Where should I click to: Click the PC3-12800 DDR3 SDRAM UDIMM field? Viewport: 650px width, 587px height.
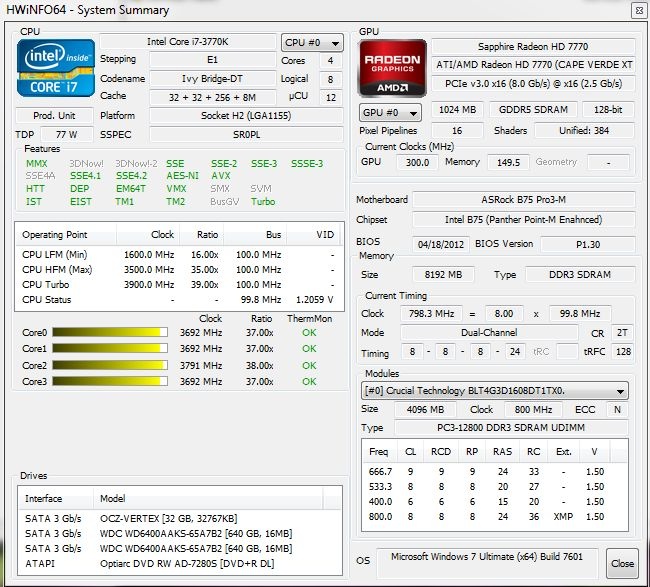point(511,427)
